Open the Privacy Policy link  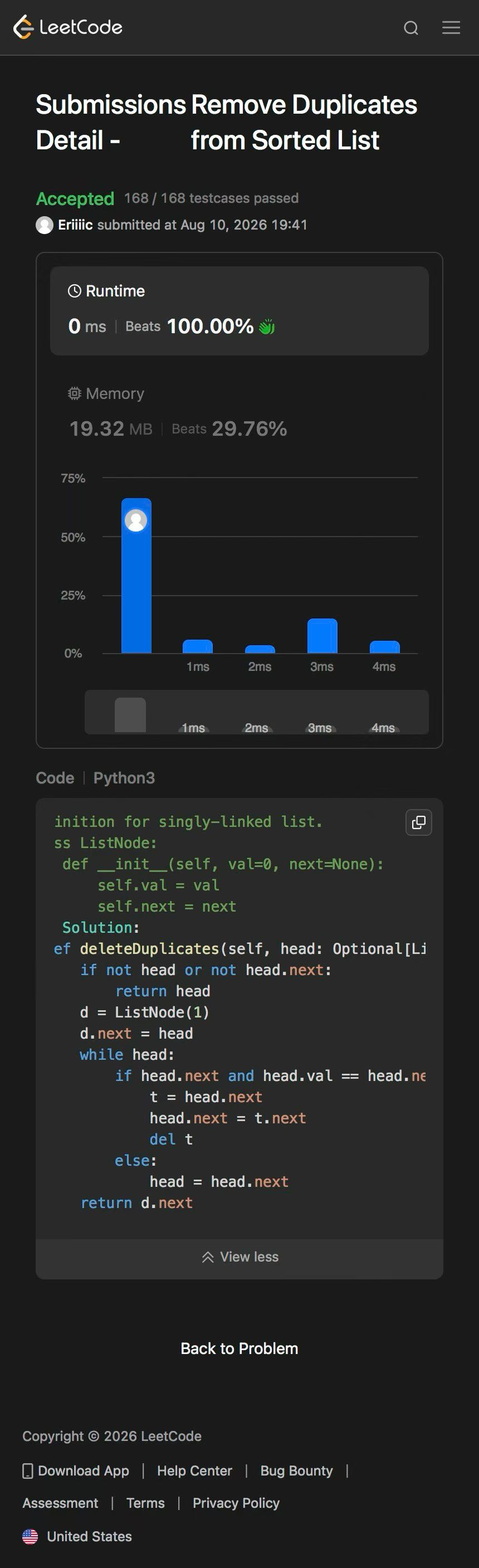tap(236, 1503)
